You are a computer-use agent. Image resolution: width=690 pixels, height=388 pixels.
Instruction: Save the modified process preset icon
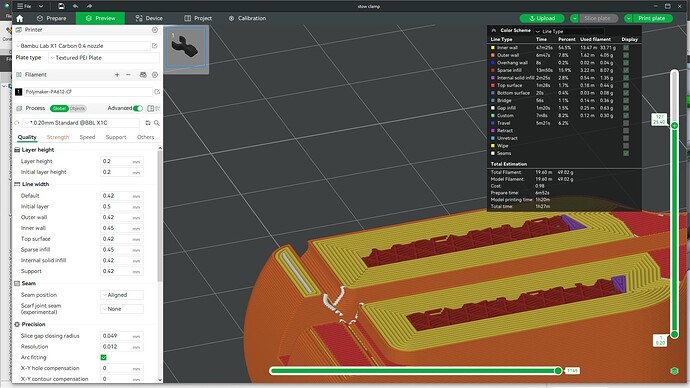point(148,123)
